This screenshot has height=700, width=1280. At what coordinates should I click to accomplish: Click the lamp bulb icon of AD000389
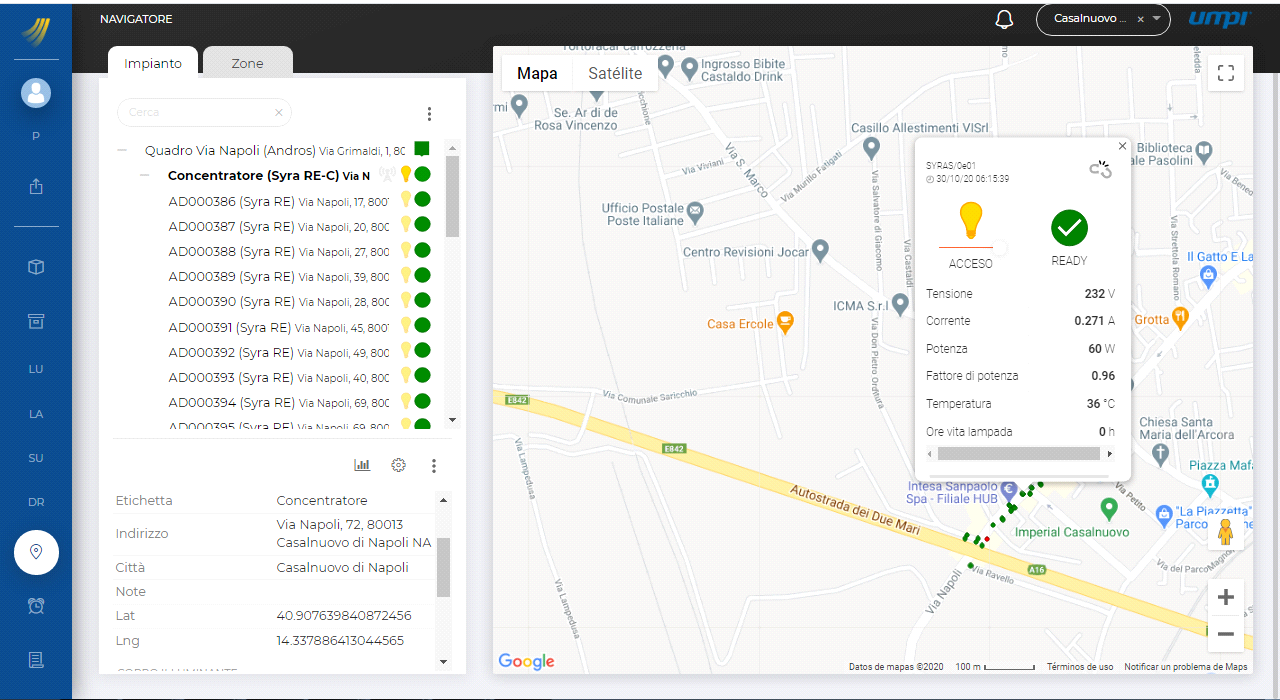point(406,276)
